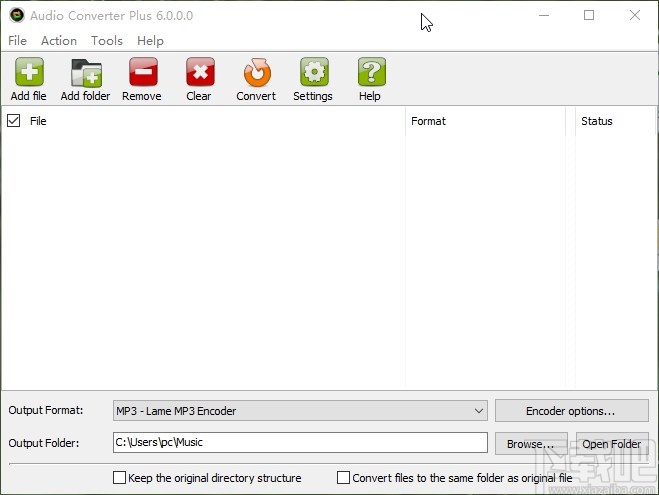Close the Audio Converter Plus window
The height and width of the screenshot is (495, 659).
pyautogui.click(x=635, y=16)
